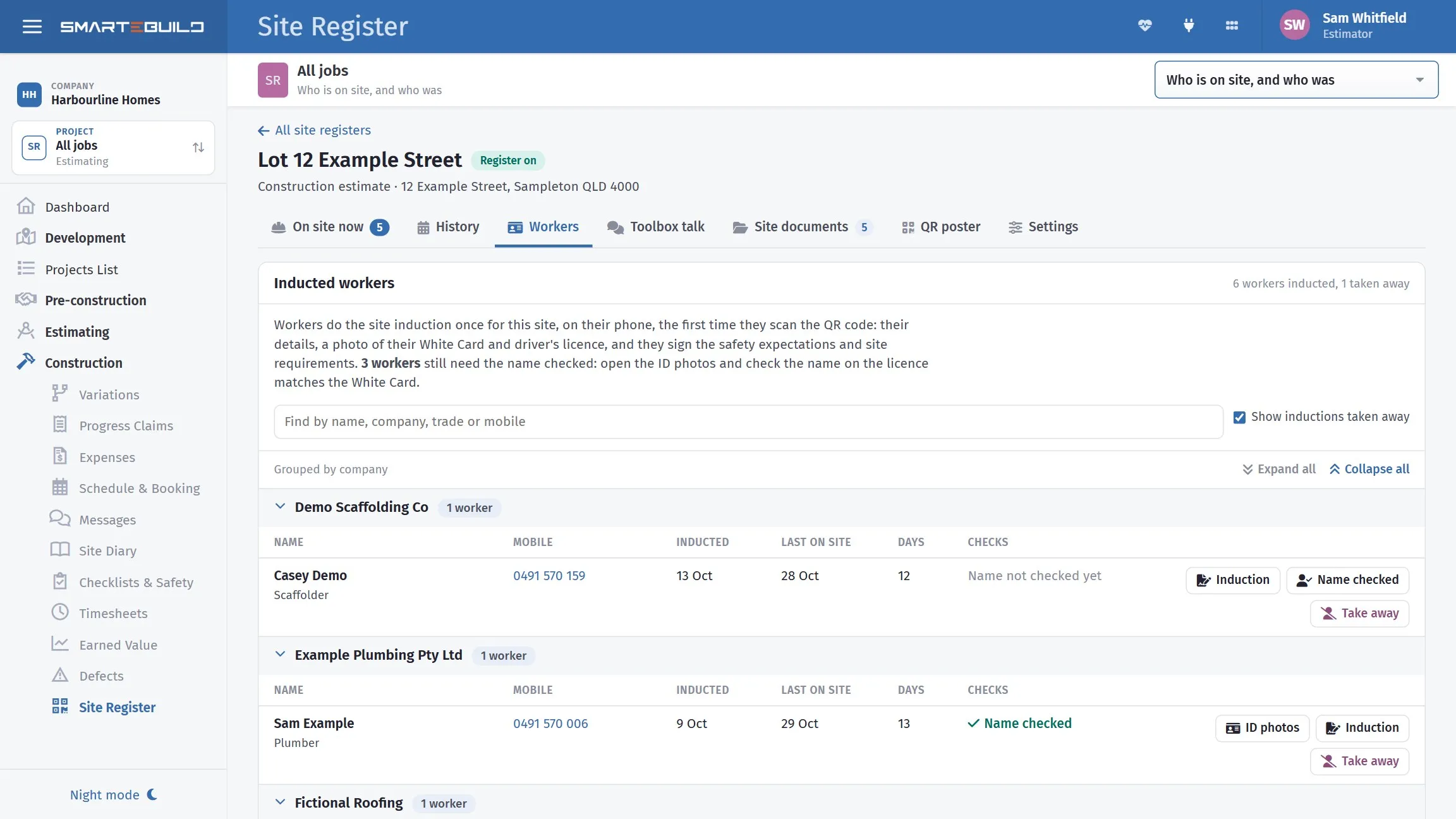1456x819 pixels.
Task: Go to Site Register sidebar item
Action: [x=117, y=707]
